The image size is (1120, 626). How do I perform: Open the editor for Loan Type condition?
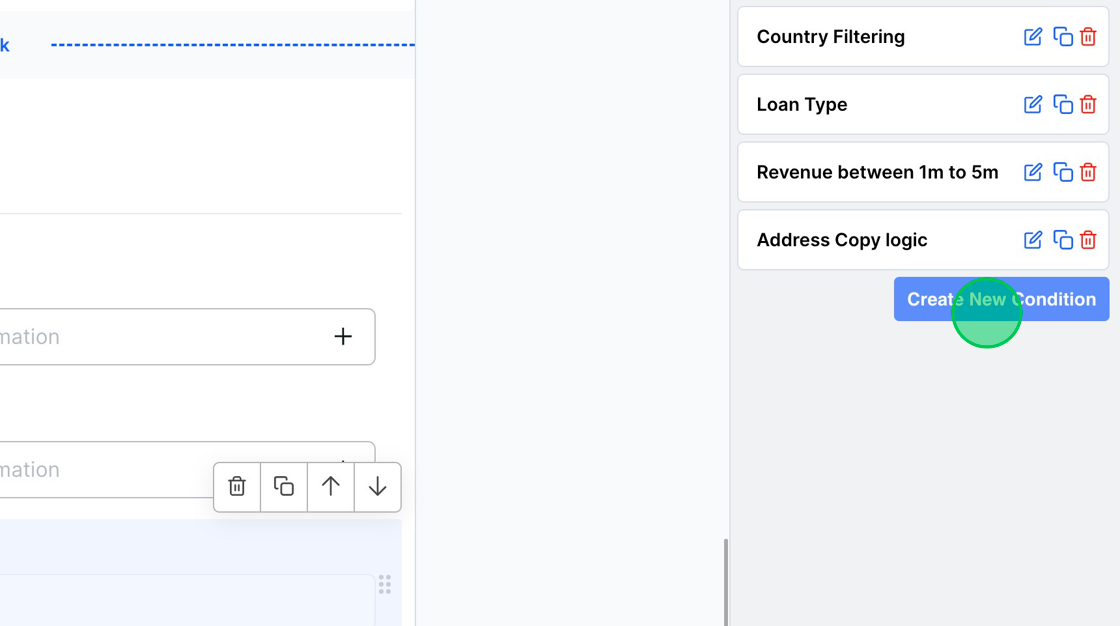coord(1033,105)
